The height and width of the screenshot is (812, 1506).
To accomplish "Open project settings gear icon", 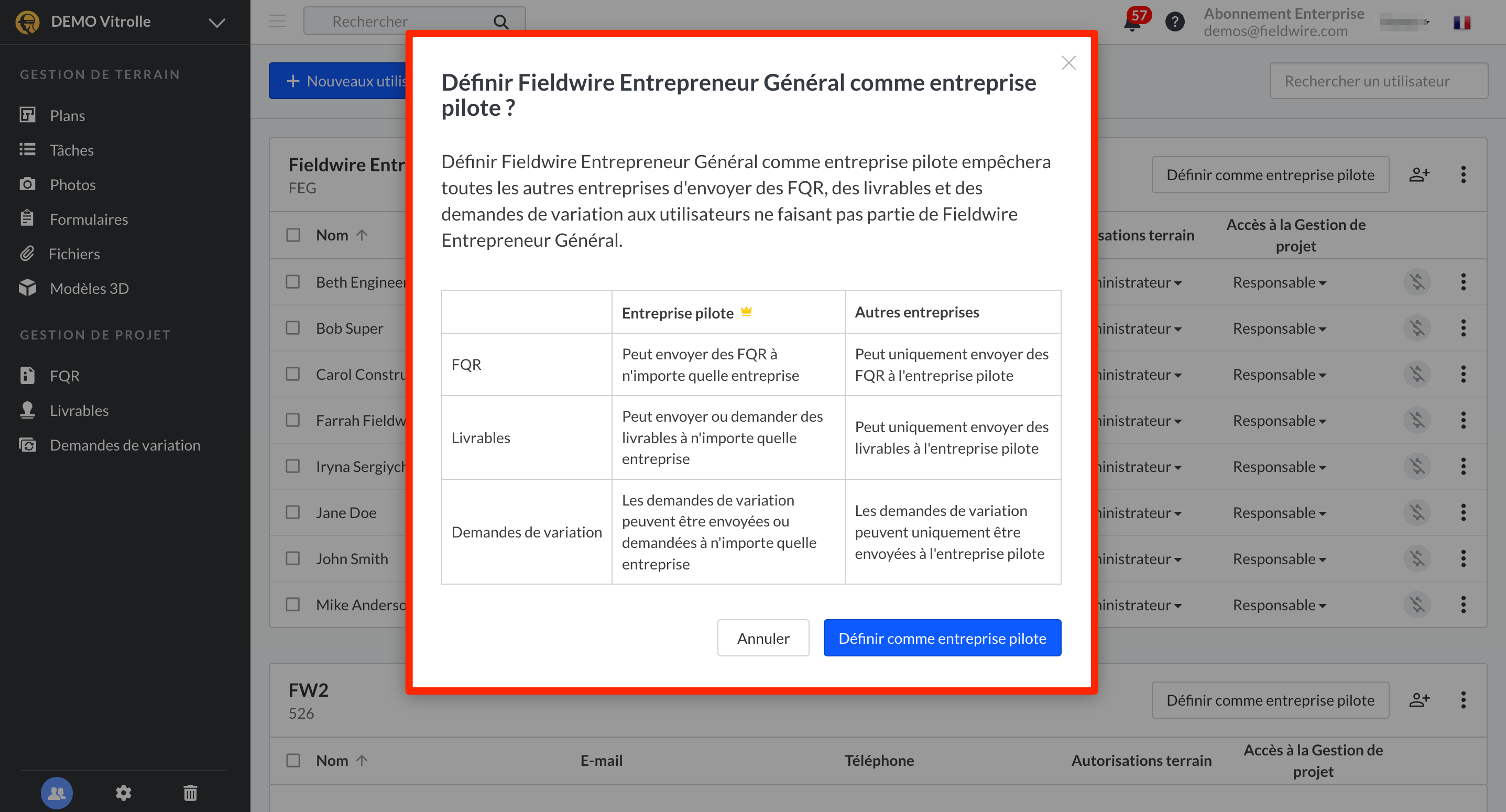I will (123, 793).
